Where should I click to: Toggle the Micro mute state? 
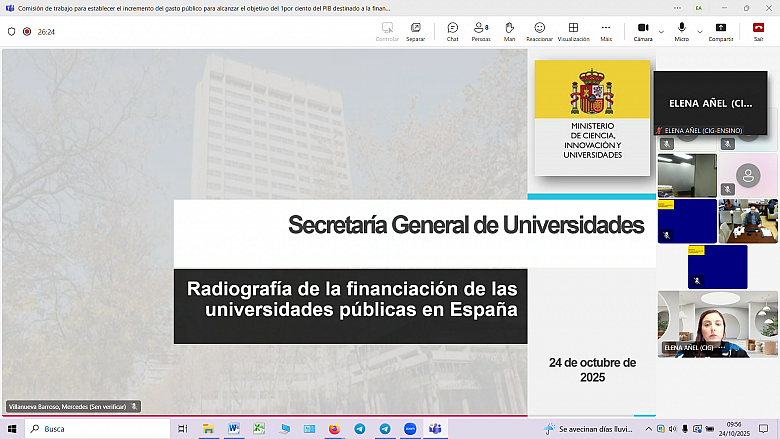click(682, 30)
